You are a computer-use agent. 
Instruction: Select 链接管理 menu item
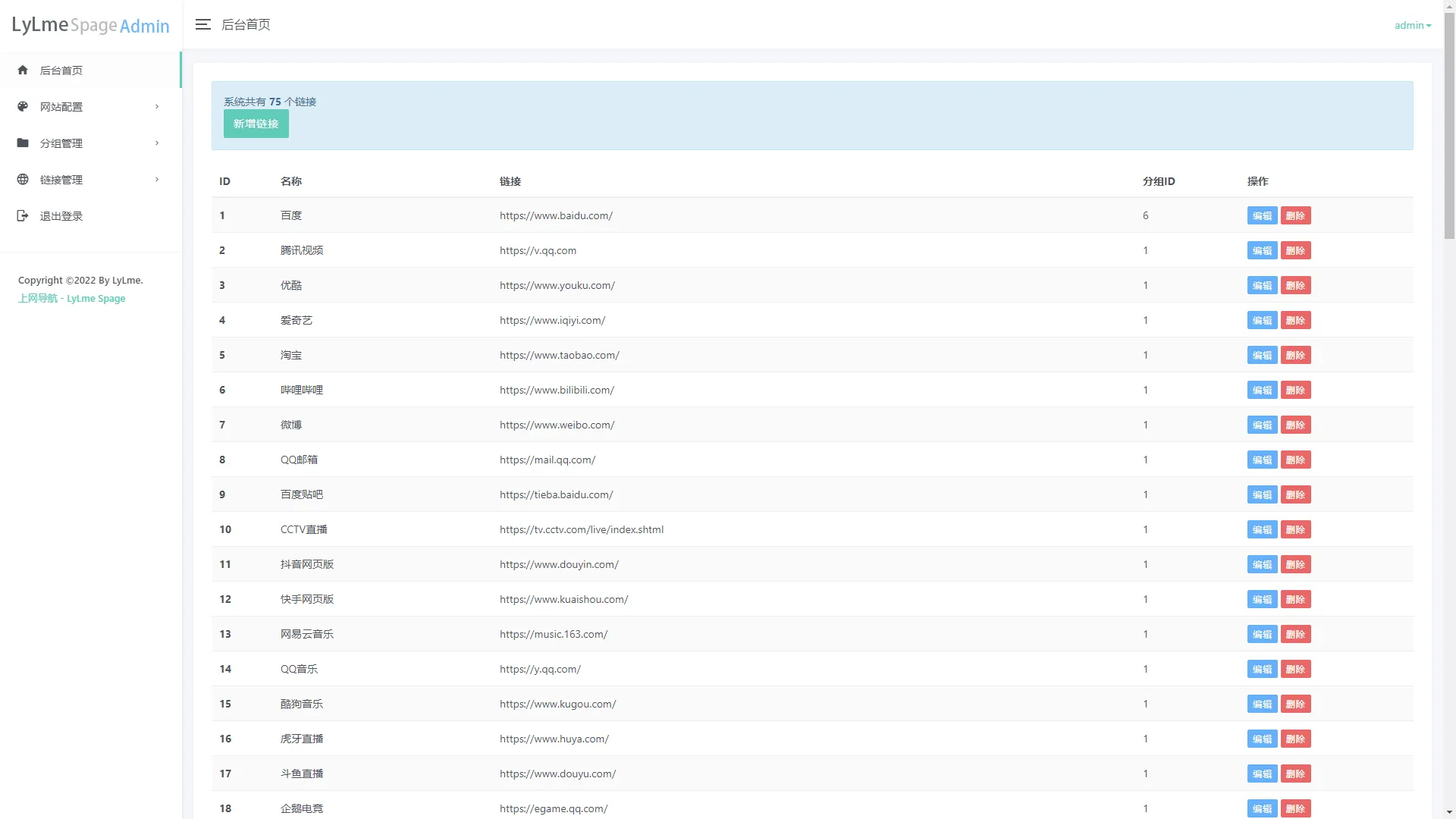click(90, 179)
